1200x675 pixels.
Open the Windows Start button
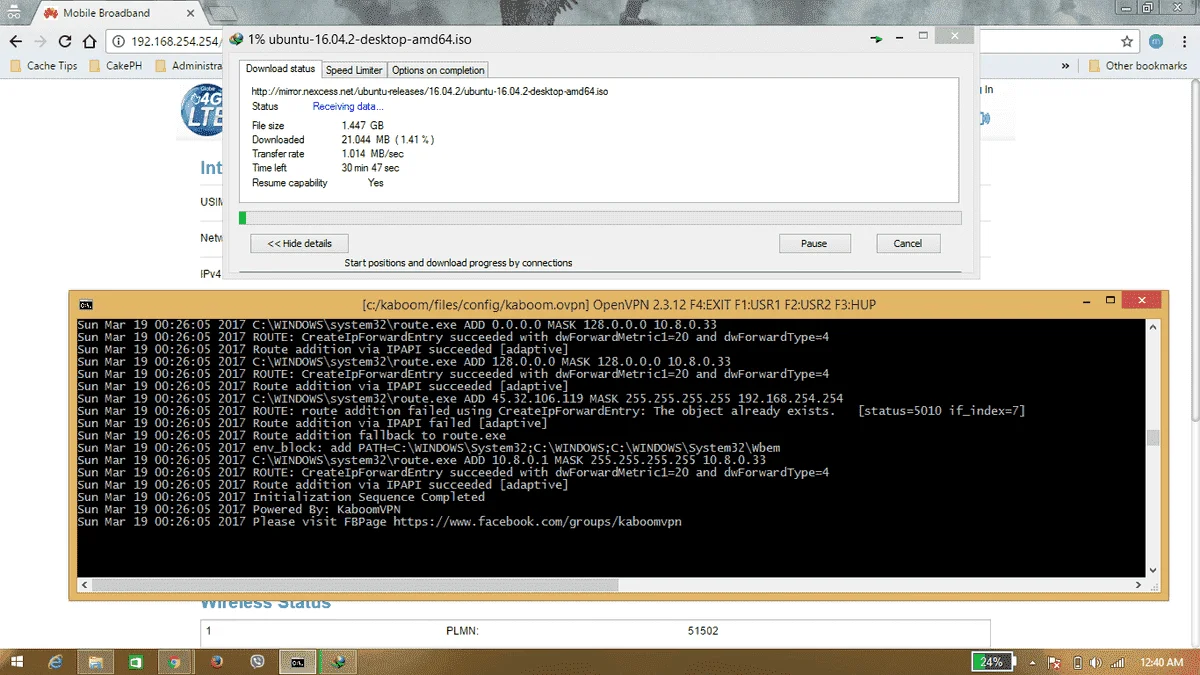click(17, 661)
